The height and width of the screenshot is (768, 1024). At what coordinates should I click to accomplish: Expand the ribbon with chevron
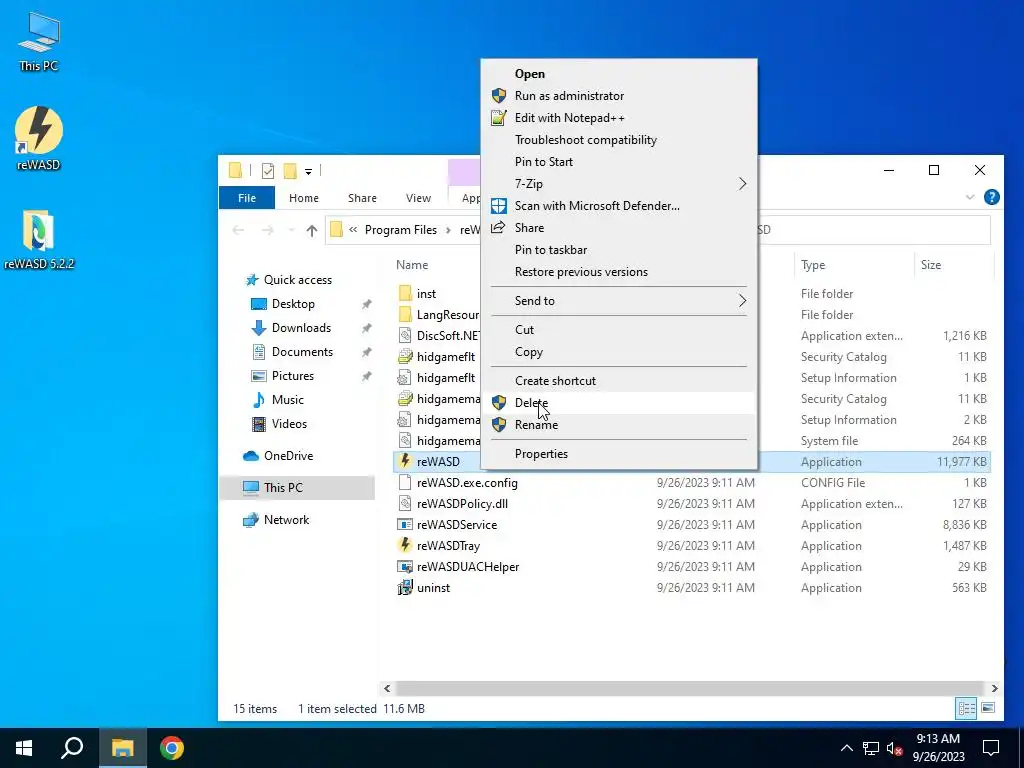coord(970,197)
